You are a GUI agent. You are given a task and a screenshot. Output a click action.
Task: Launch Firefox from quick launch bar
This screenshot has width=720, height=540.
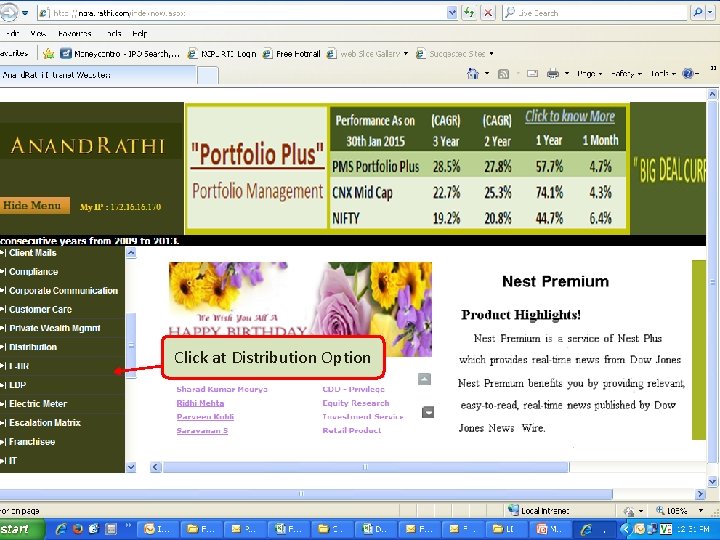point(77,529)
